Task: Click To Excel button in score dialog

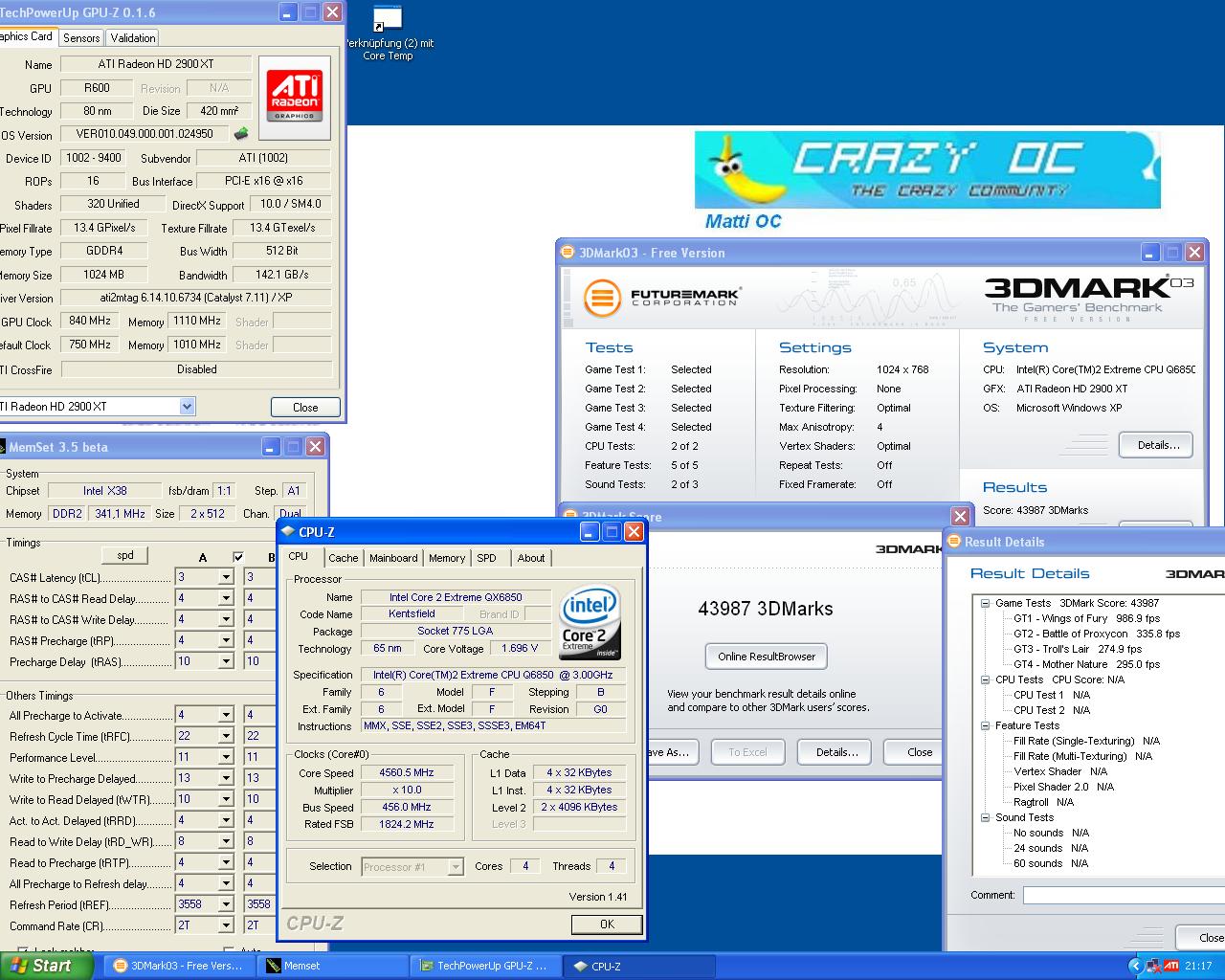Action: click(x=747, y=752)
